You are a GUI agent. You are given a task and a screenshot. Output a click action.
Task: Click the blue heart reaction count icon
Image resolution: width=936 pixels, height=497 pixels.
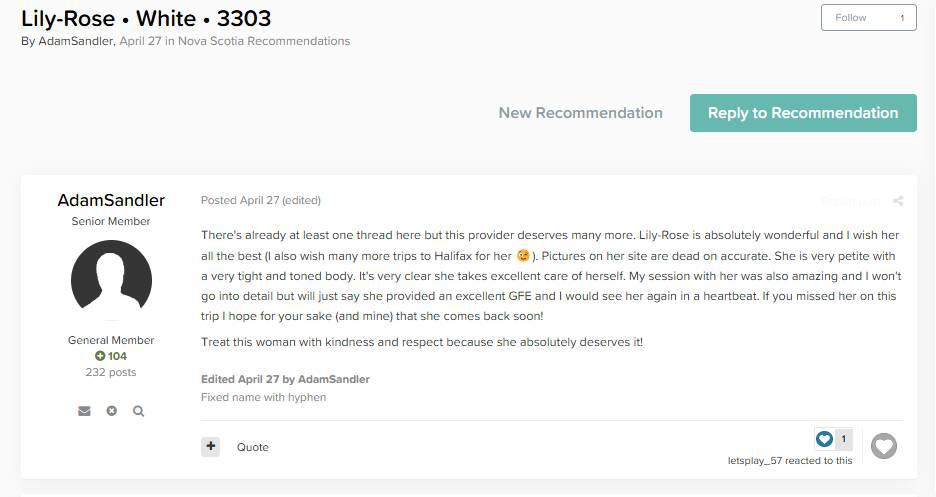click(x=824, y=439)
